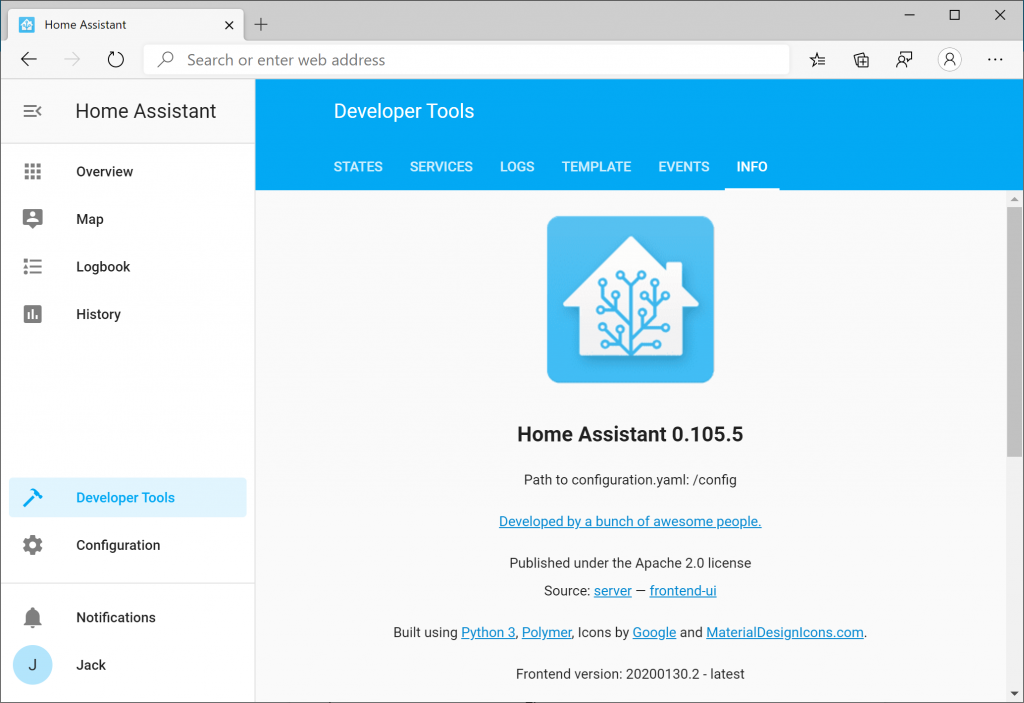Click the address bar search field
The height and width of the screenshot is (703, 1024).
click(466, 60)
